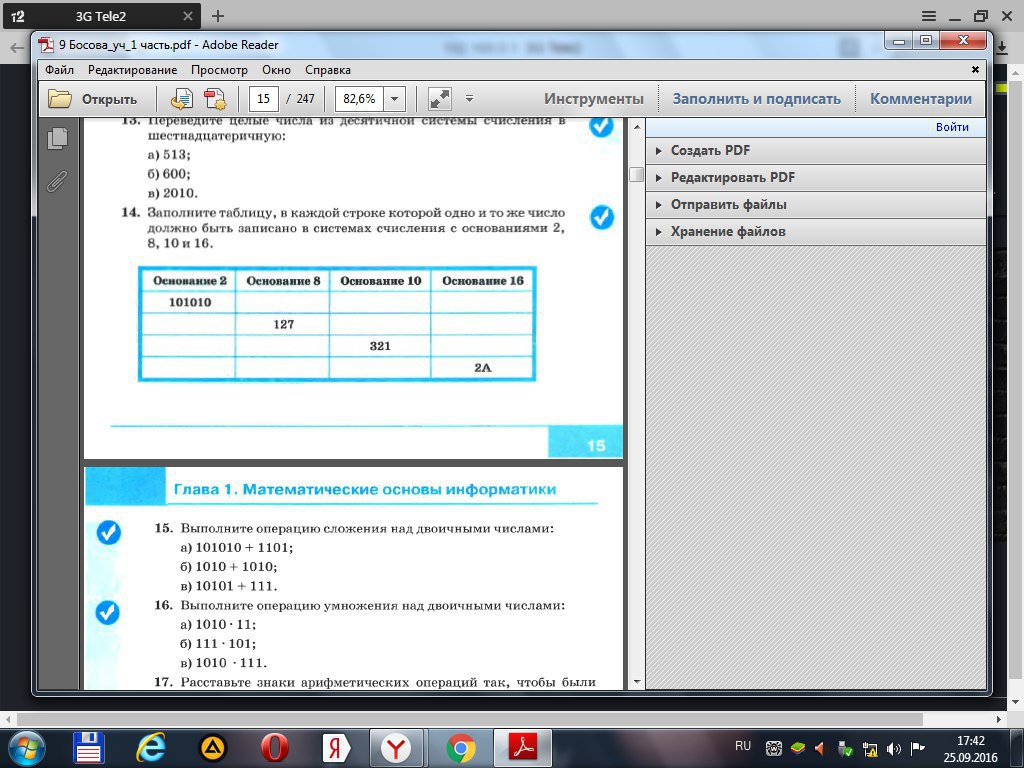Open the attachments paperclip panel
Screen dimensions: 1024x768
(x=57, y=181)
